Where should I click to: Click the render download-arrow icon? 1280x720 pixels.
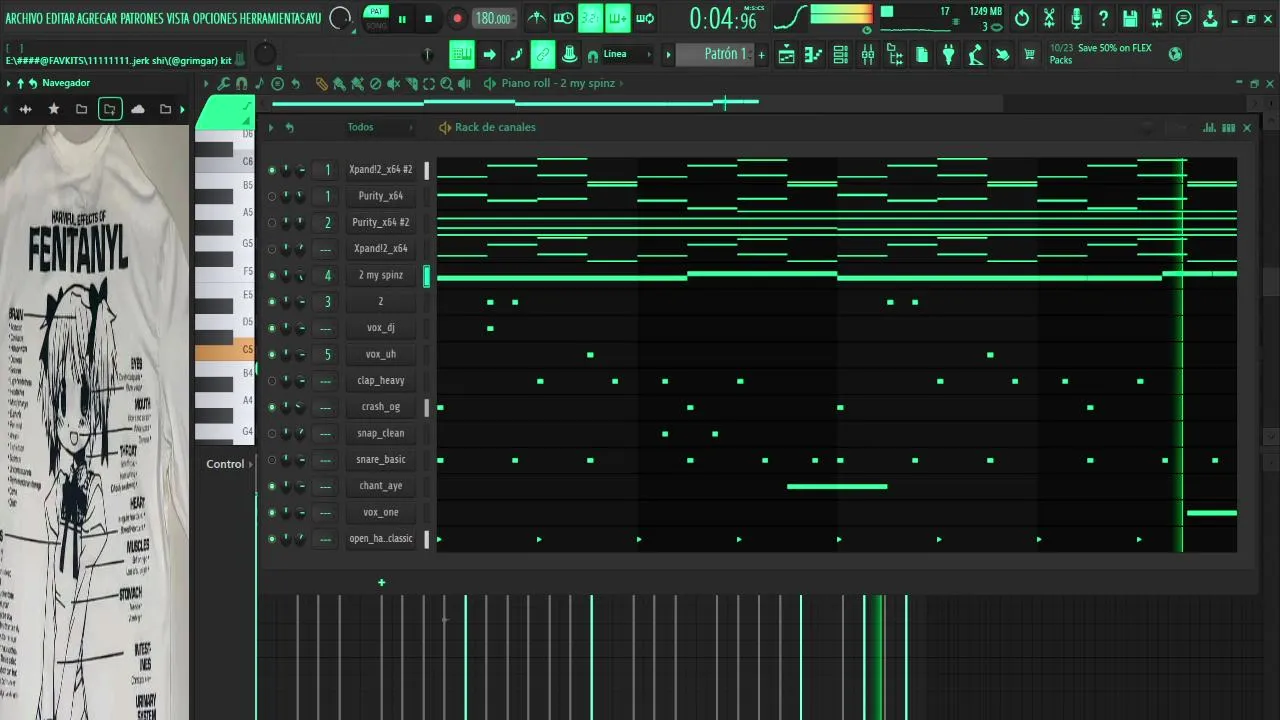pos(1210,18)
